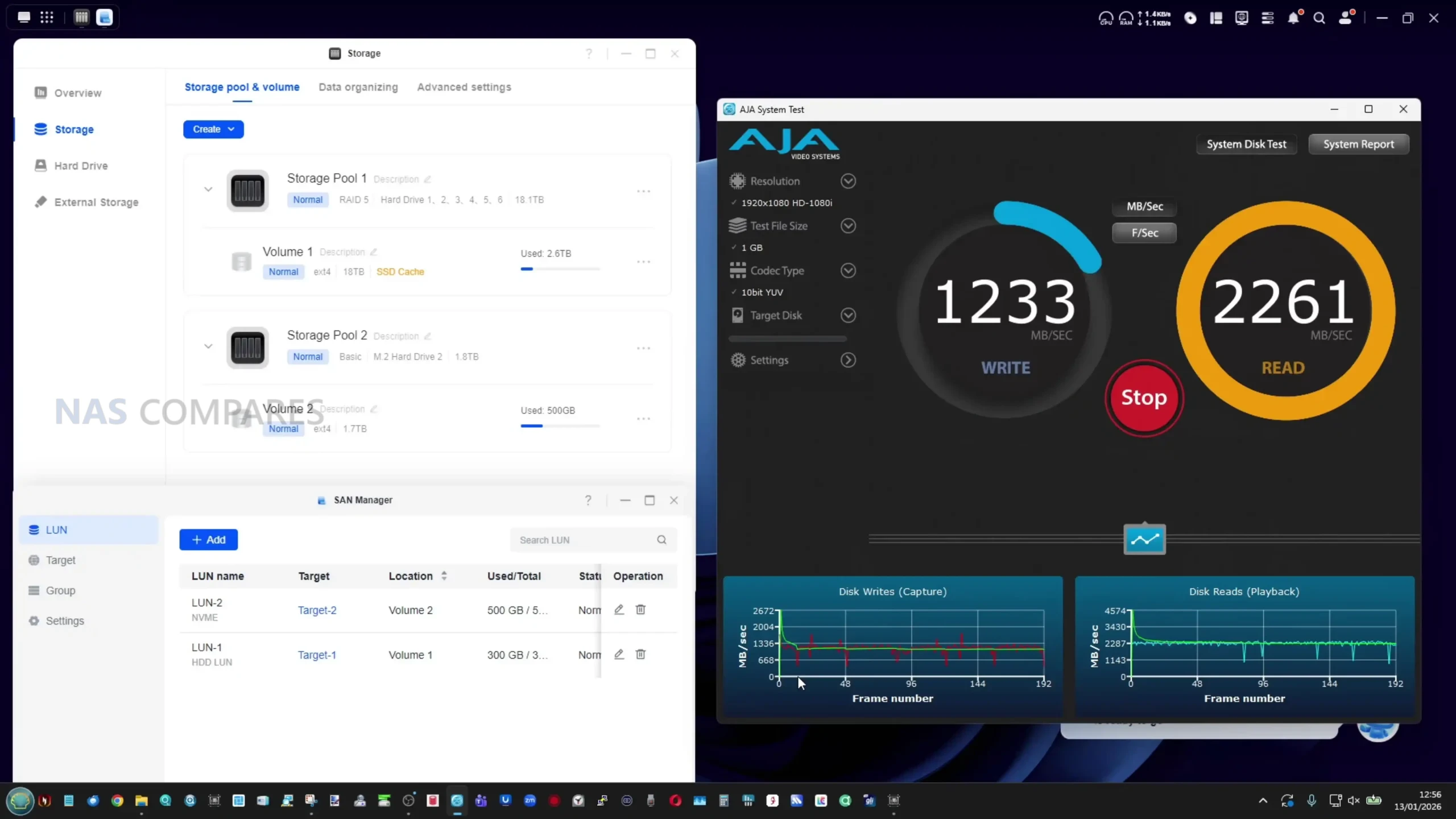Switch to Data organizing tab
Viewport: 1456px width, 819px height.
(358, 87)
